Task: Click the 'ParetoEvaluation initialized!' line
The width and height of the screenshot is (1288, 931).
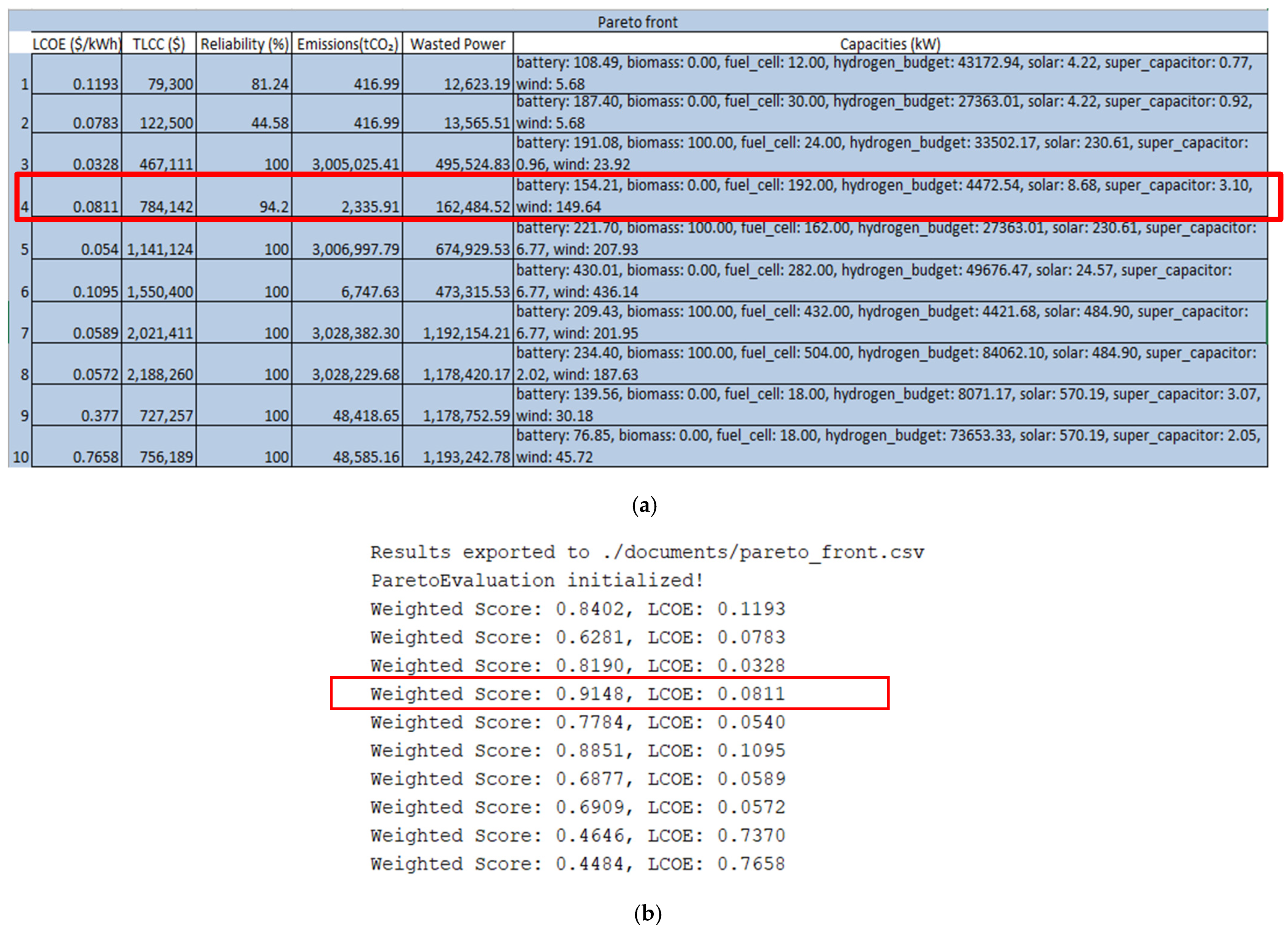Action: (537, 580)
